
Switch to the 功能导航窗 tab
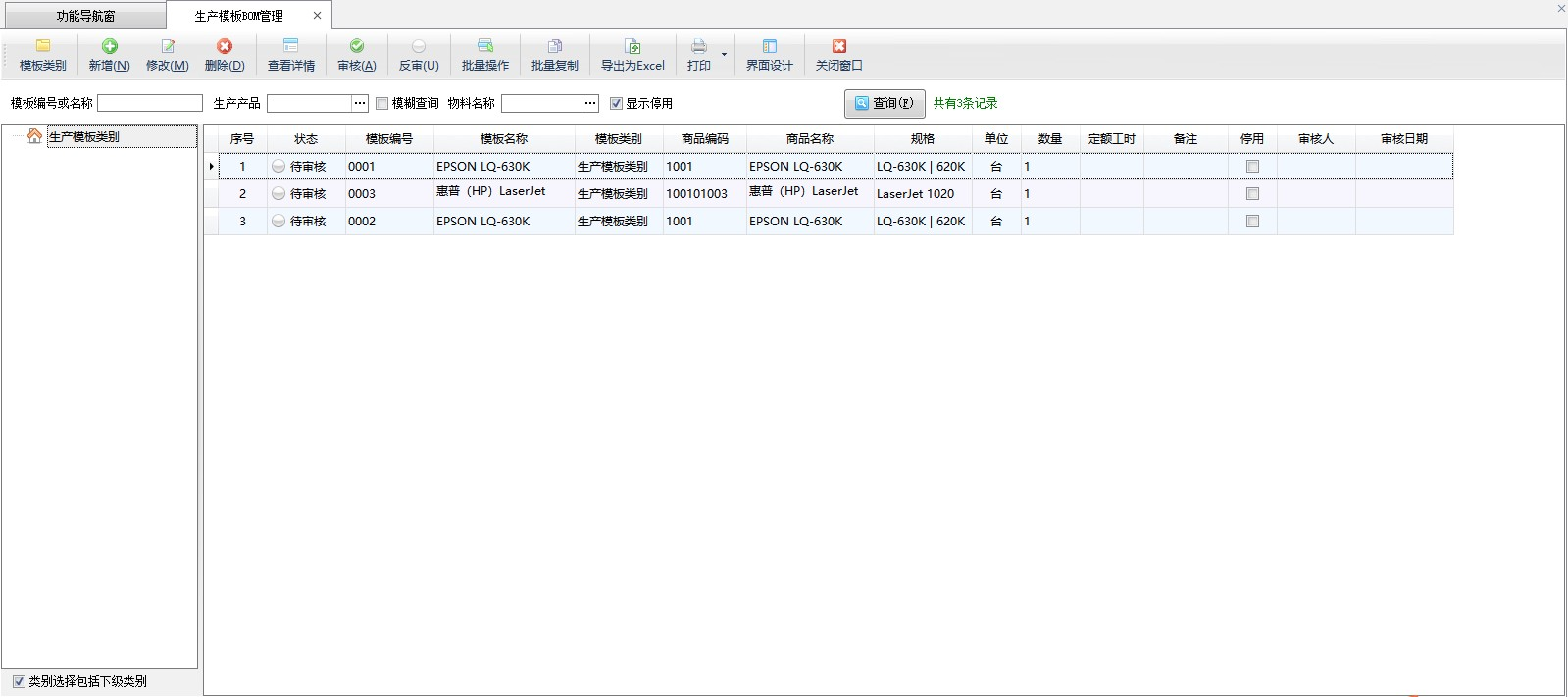[85, 16]
